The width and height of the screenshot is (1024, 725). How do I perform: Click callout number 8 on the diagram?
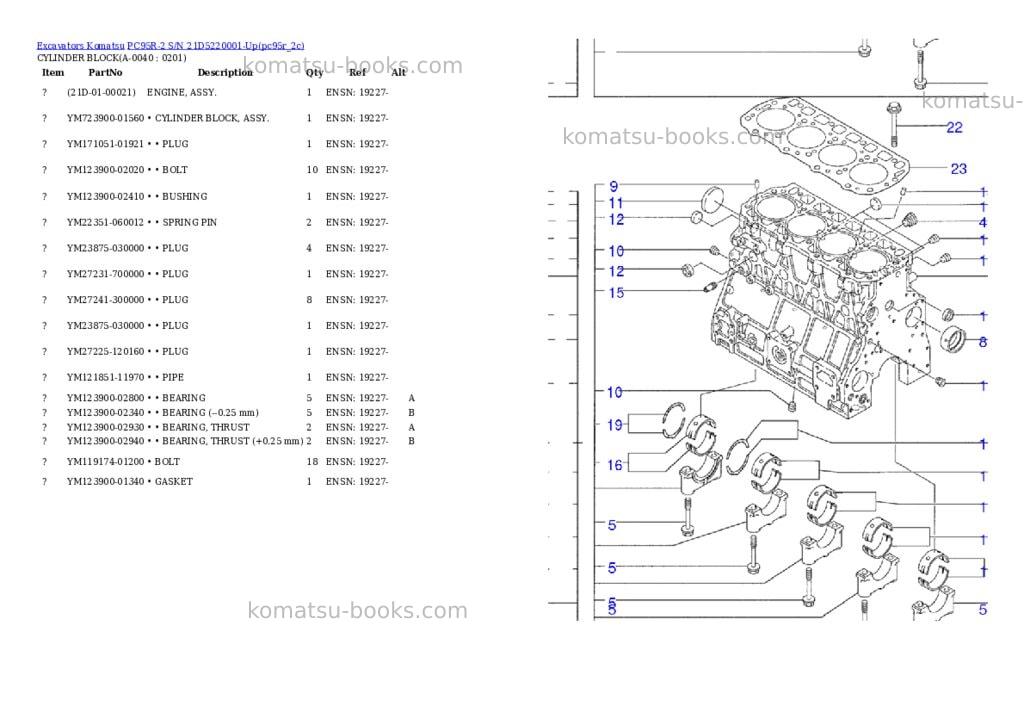983,342
